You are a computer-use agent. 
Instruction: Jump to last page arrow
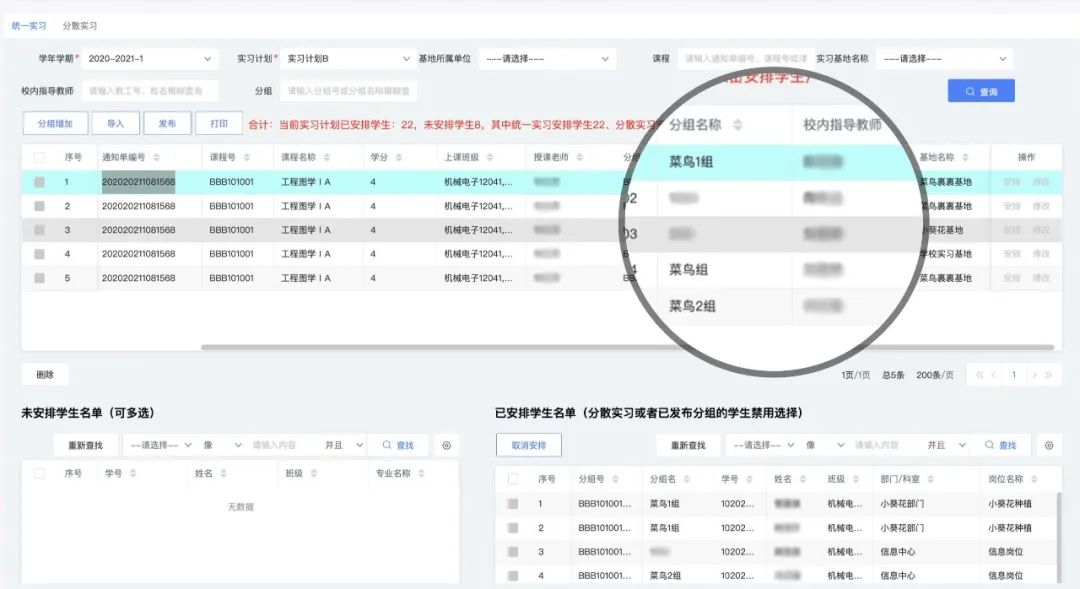tap(1048, 375)
